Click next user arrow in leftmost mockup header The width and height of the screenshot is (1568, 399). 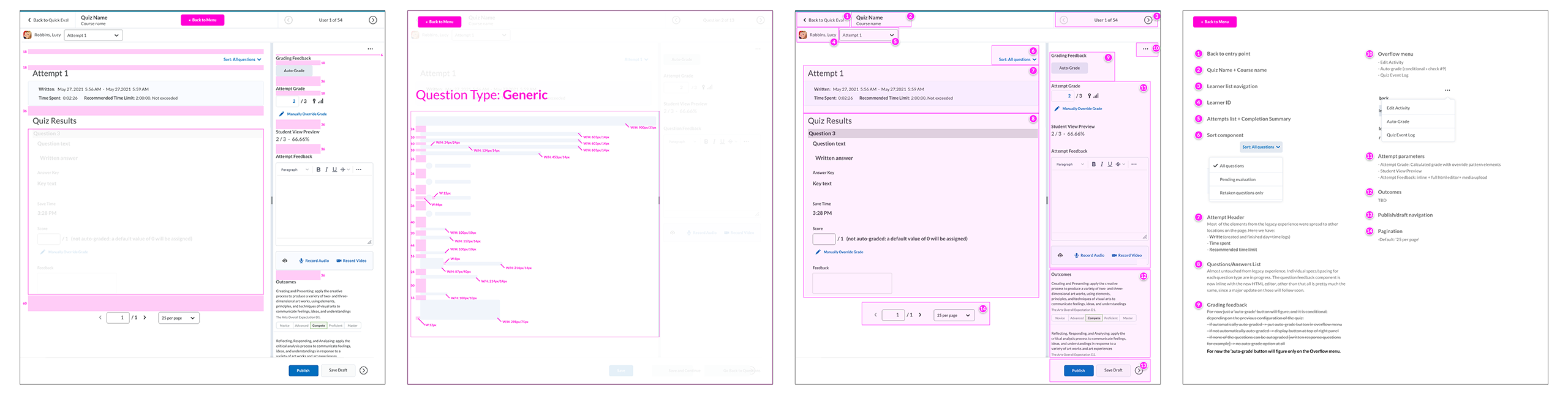click(x=372, y=20)
